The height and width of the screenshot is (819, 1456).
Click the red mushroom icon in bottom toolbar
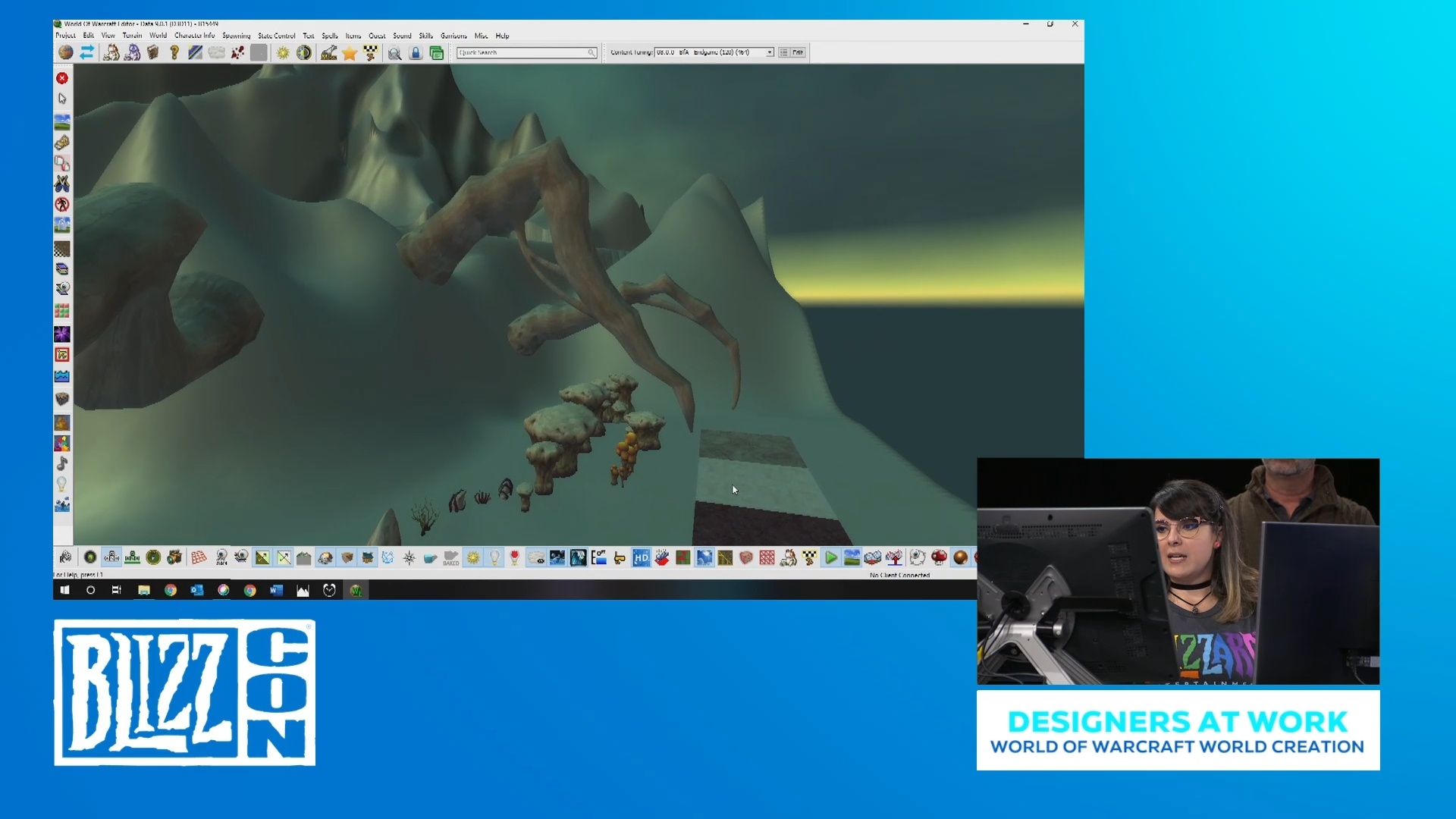pos(939,558)
